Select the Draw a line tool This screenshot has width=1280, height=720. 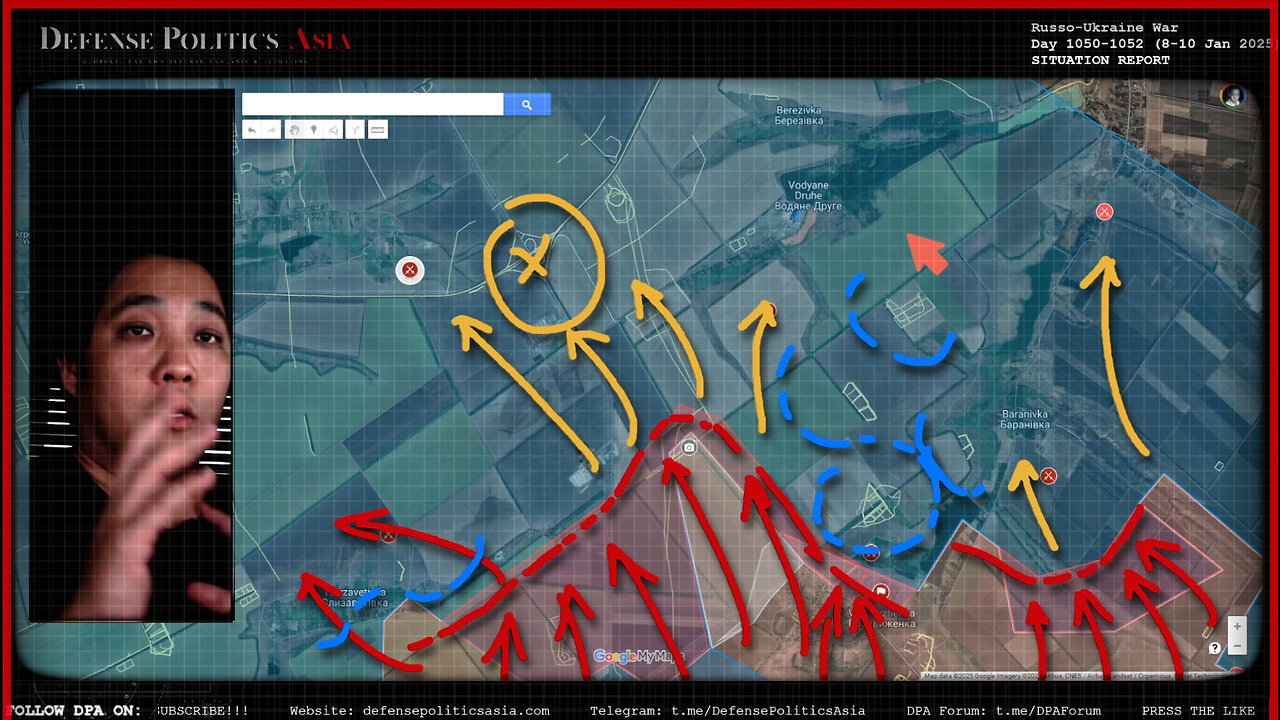pos(333,130)
